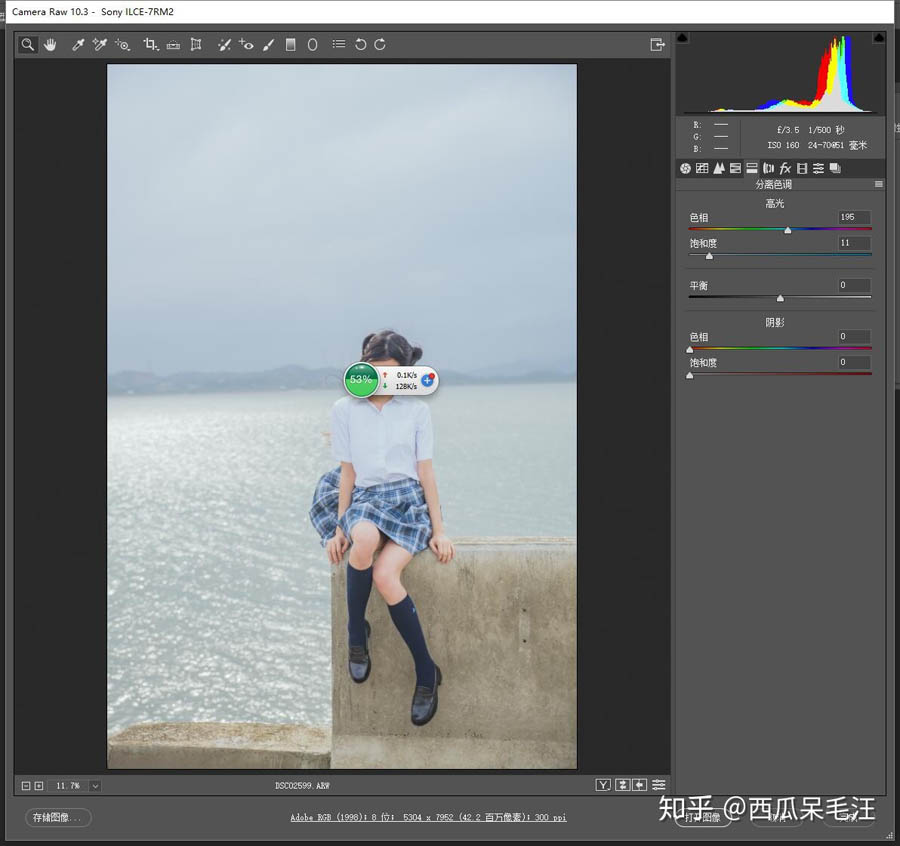Viewport: 900px width, 846px height.
Task: Open workflow options via the Adobe RGB link
Action: tap(430, 817)
